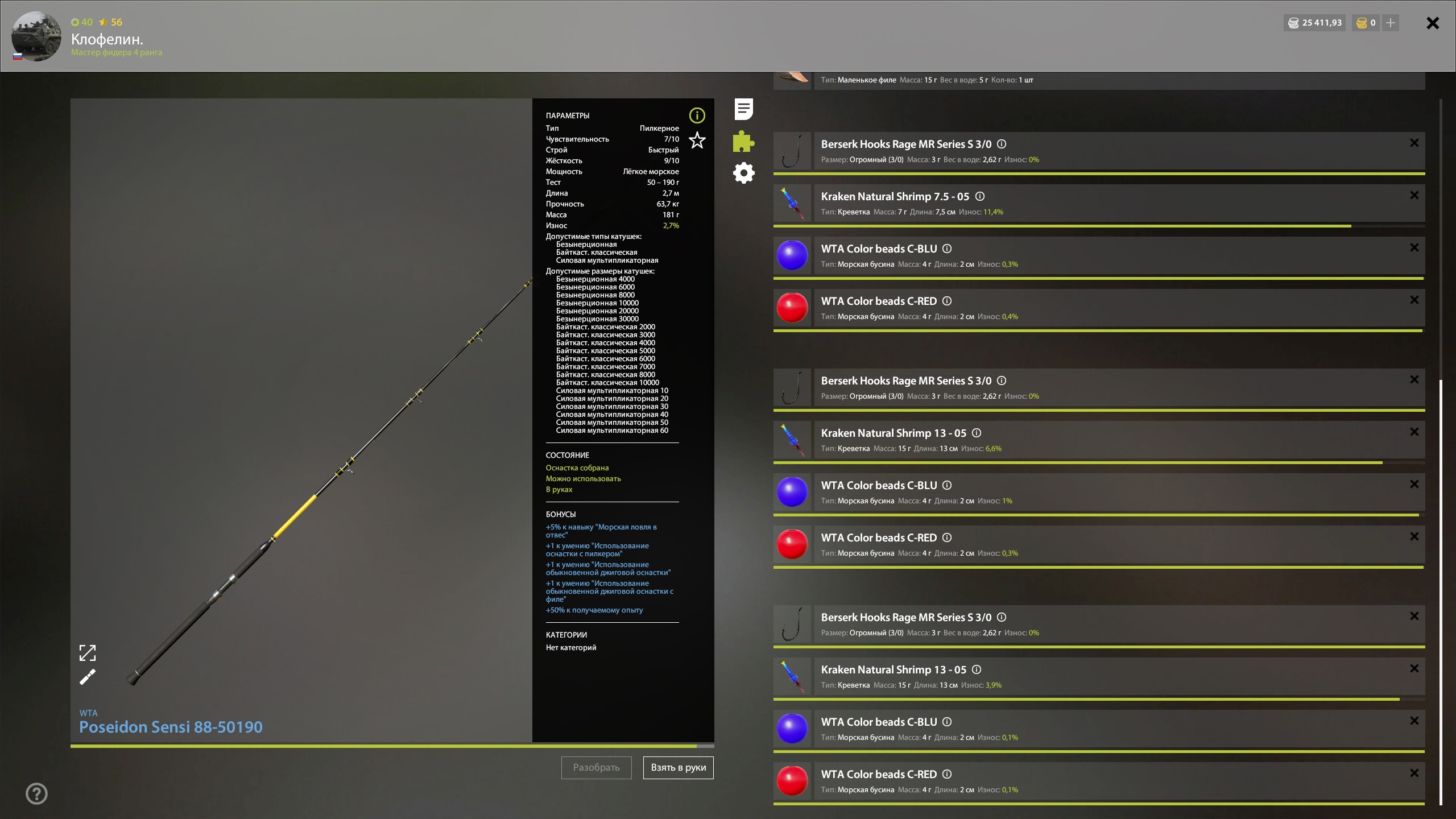Screen dimensions: 1456x819
Task: Click the red C-RED bead thumbnail at bottom
Action: [x=792, y=780]
